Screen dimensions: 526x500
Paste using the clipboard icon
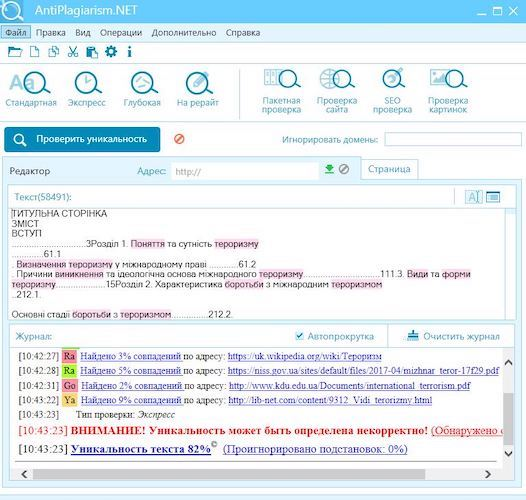(x=92, y=52)
